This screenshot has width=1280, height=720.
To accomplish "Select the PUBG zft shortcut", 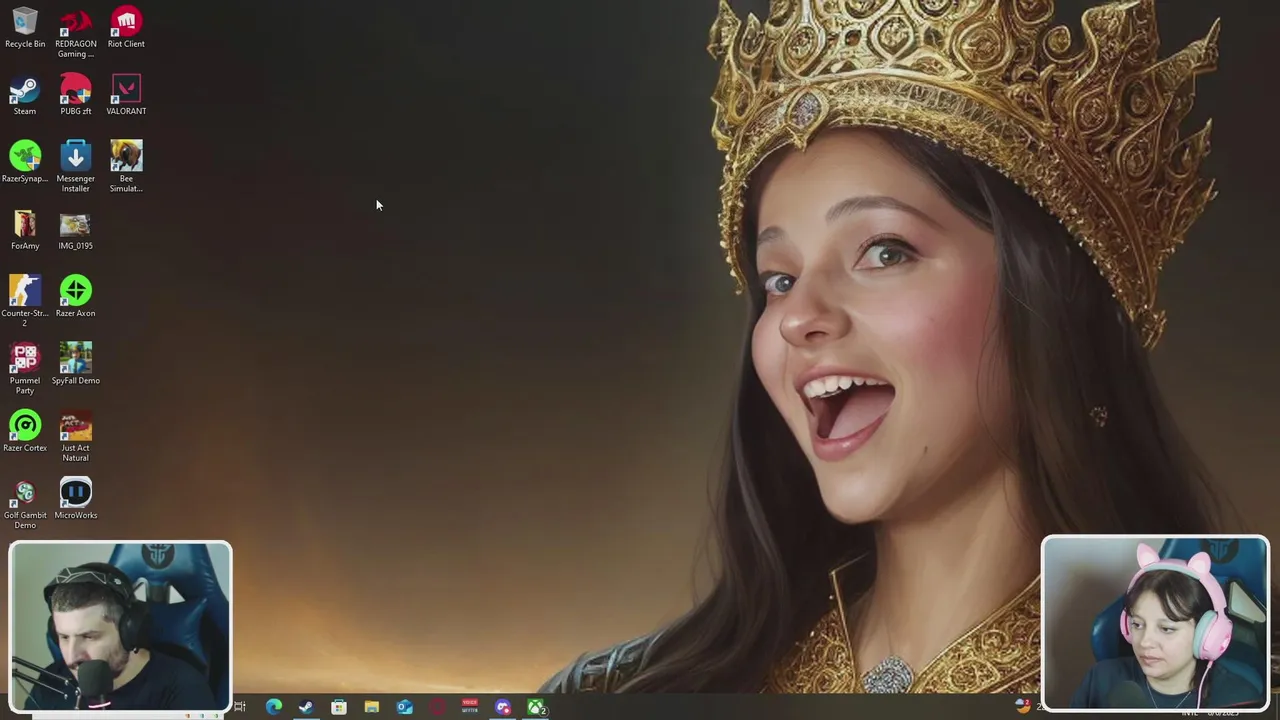I will coord(76,95).
